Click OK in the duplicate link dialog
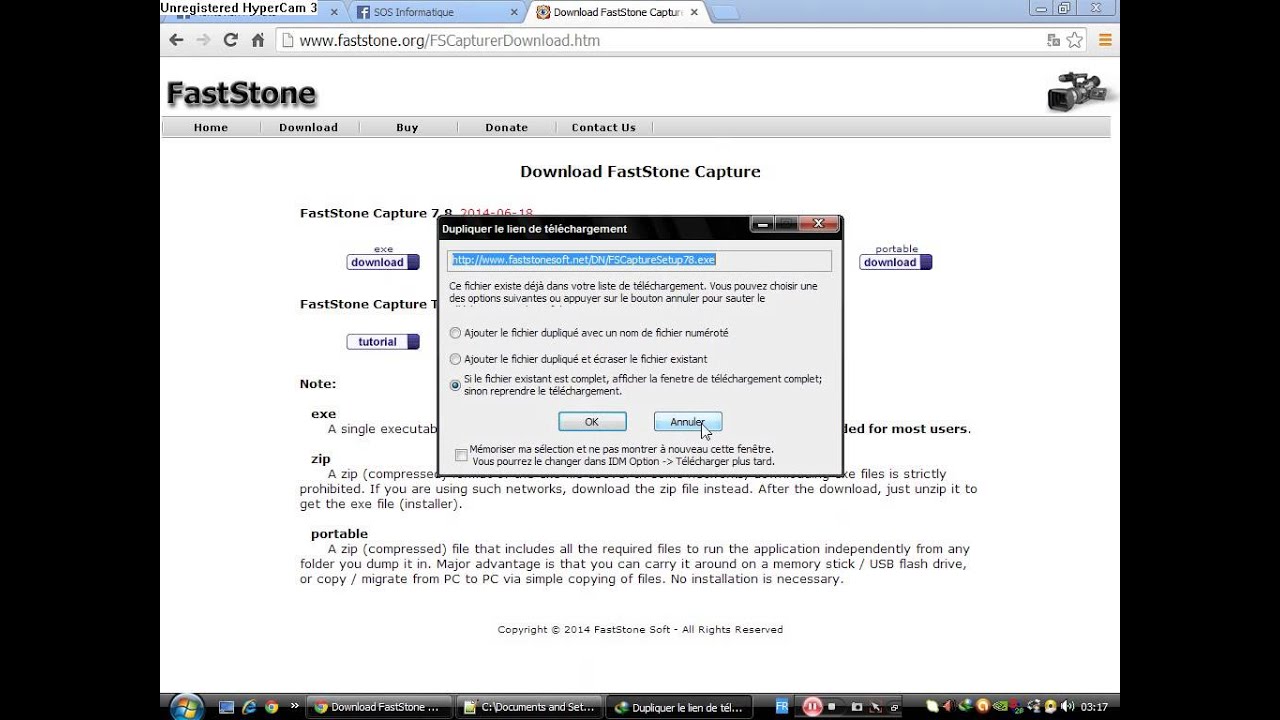The width and height of the screenshot is (1280, 720). click(592, 422)
